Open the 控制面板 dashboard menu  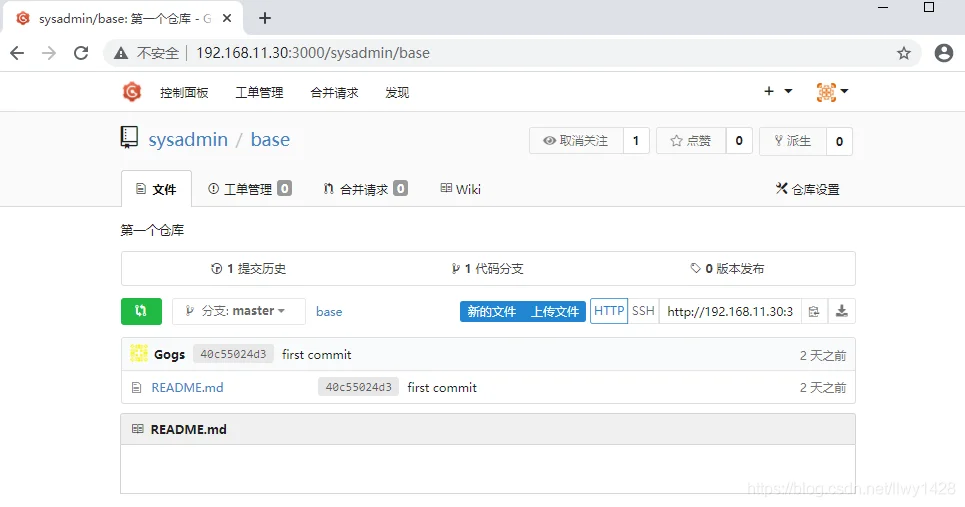[184, 93]
